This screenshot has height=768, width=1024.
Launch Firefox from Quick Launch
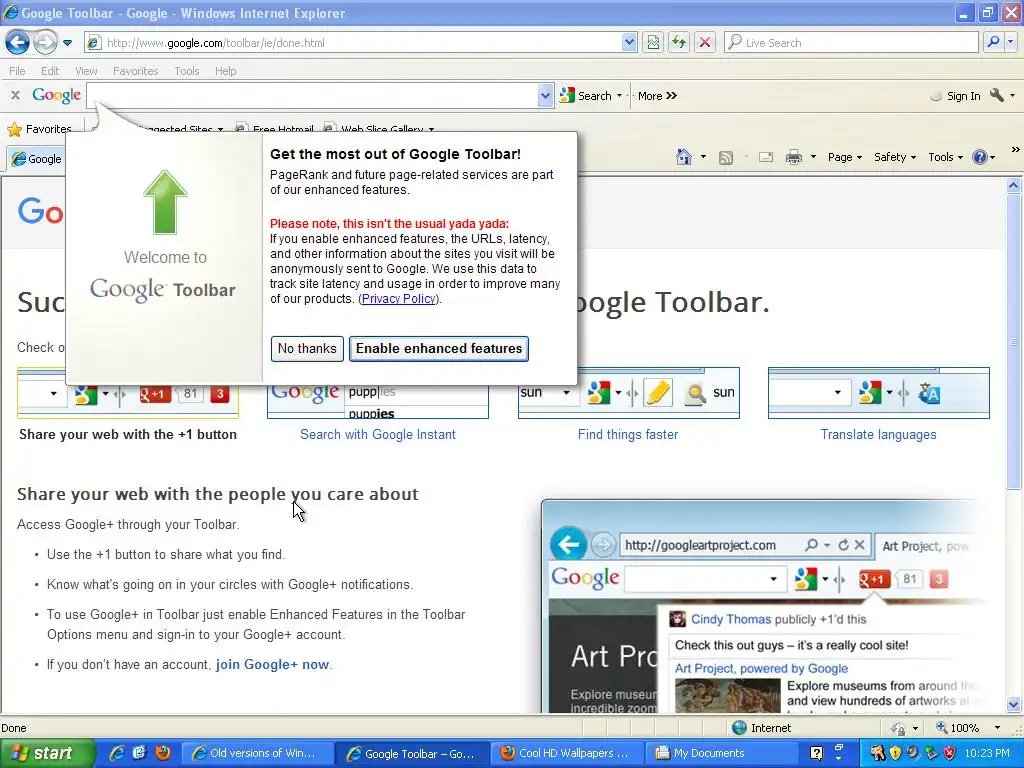[x=163, y=753]
